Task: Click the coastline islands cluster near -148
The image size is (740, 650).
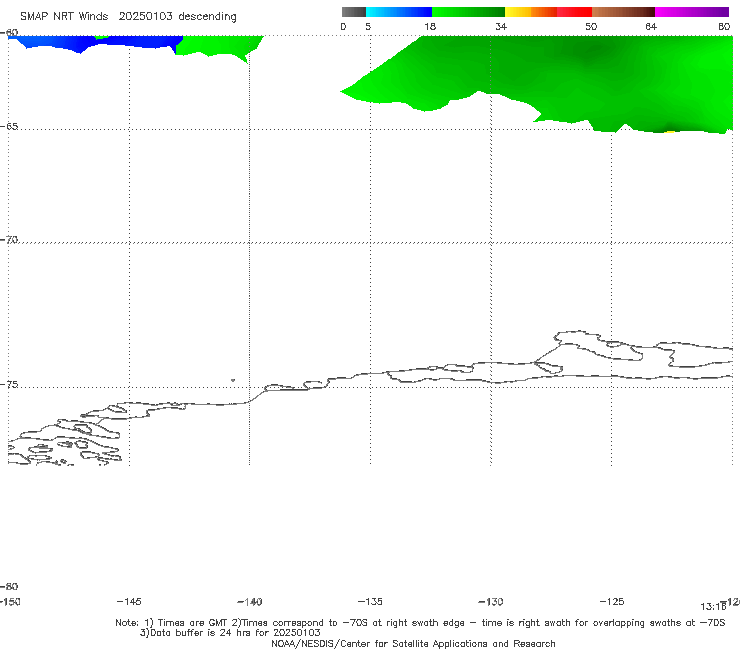Action: pyautogui.click(x=65, y=441)
